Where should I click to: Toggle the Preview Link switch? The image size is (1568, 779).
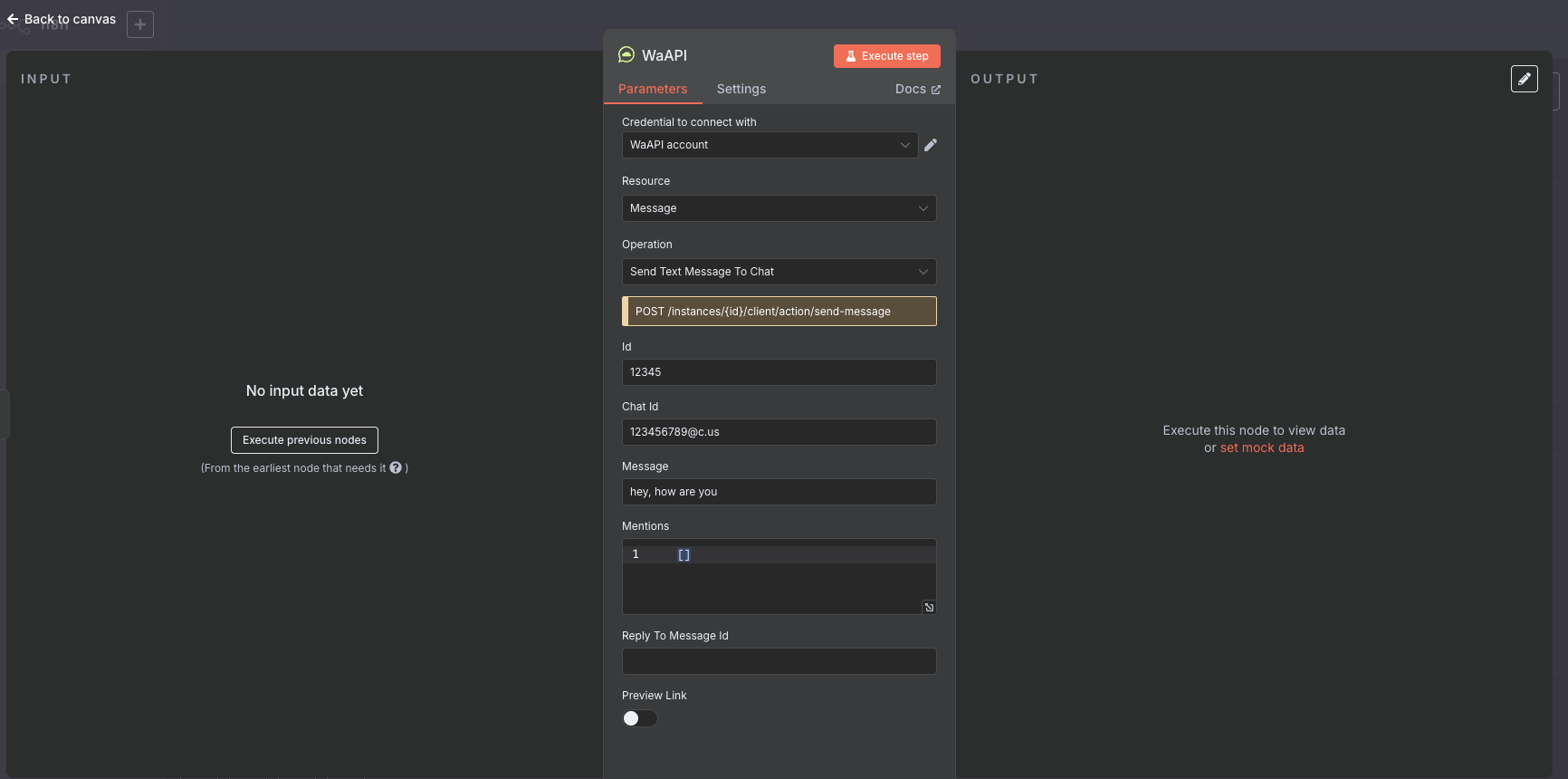[639, 718]
